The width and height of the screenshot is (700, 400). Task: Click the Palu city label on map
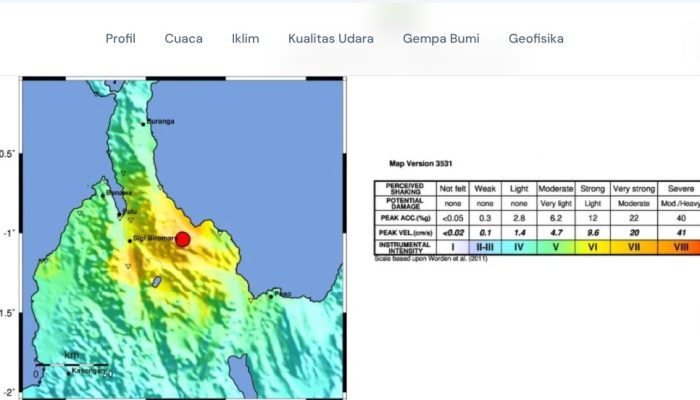coord(130,211)
